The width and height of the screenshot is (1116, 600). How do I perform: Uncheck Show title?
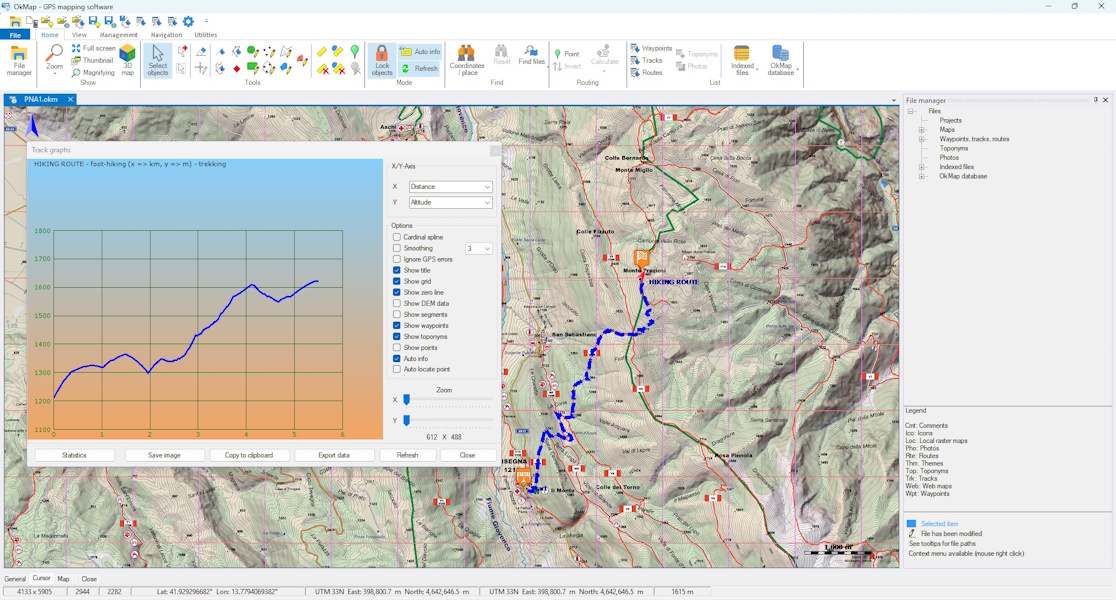[x=397, y=270]
